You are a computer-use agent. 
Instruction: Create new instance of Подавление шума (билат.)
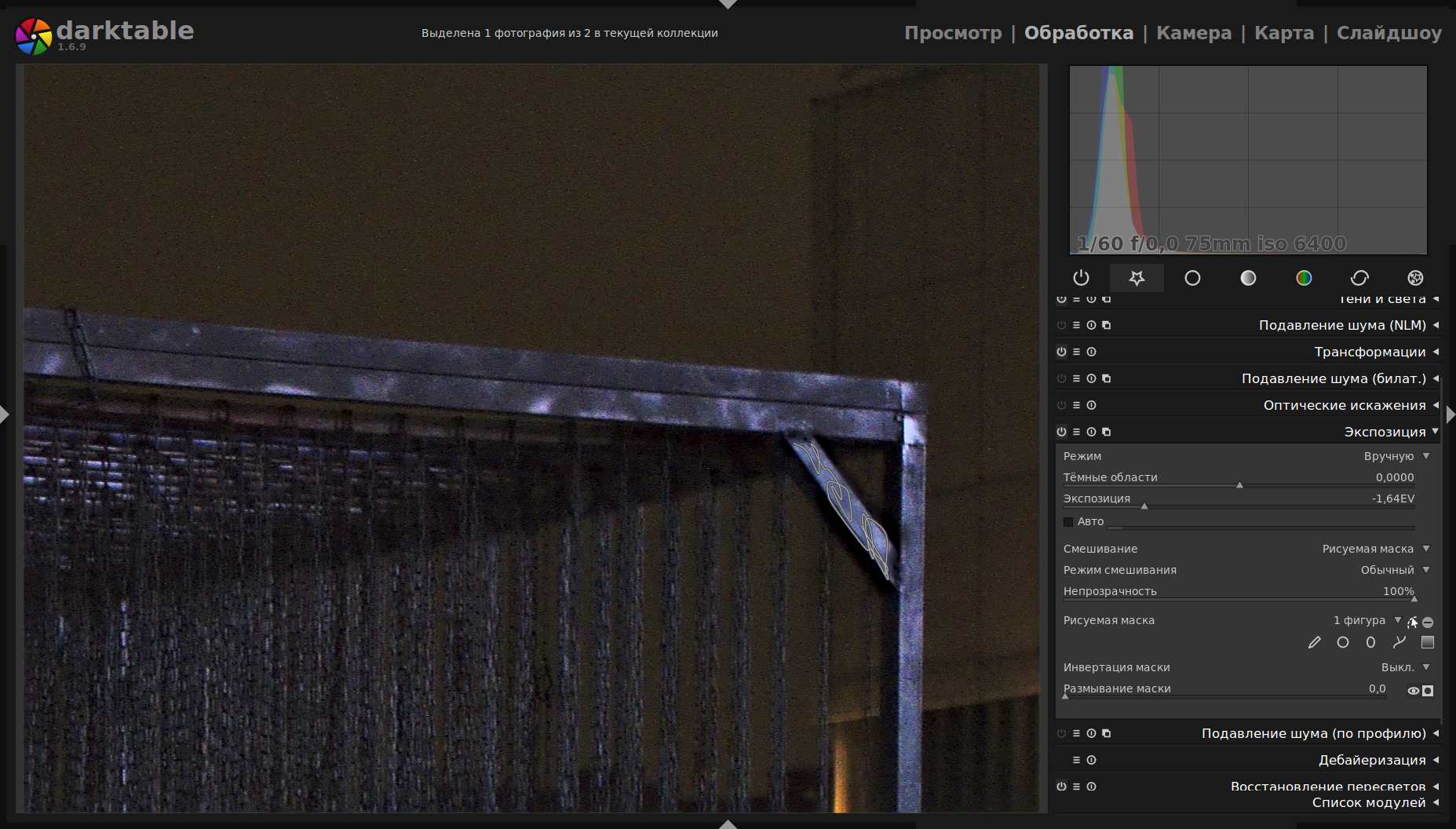click(x=1106, y=378)
